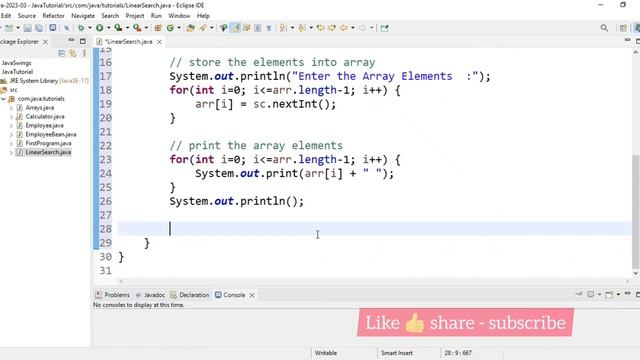This screenshot has height=360, width=640.
Task: Select EmployeeBean.java in Package Explorer
Action: click(x=51, y=135)
